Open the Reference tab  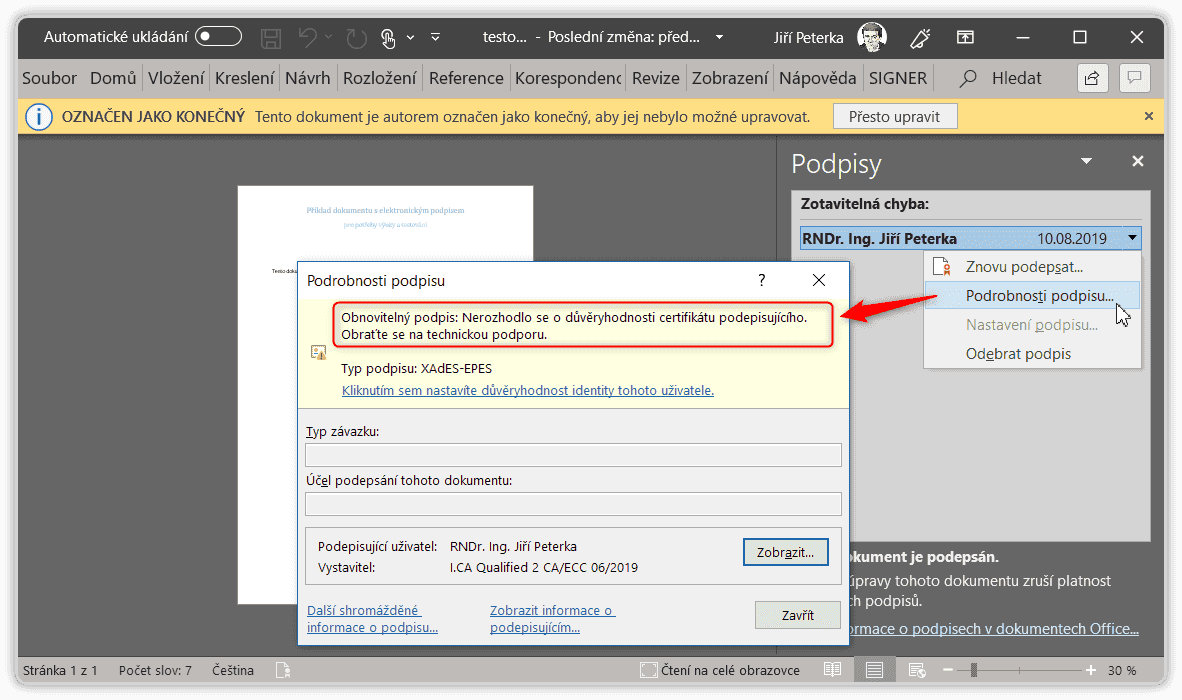466,78
